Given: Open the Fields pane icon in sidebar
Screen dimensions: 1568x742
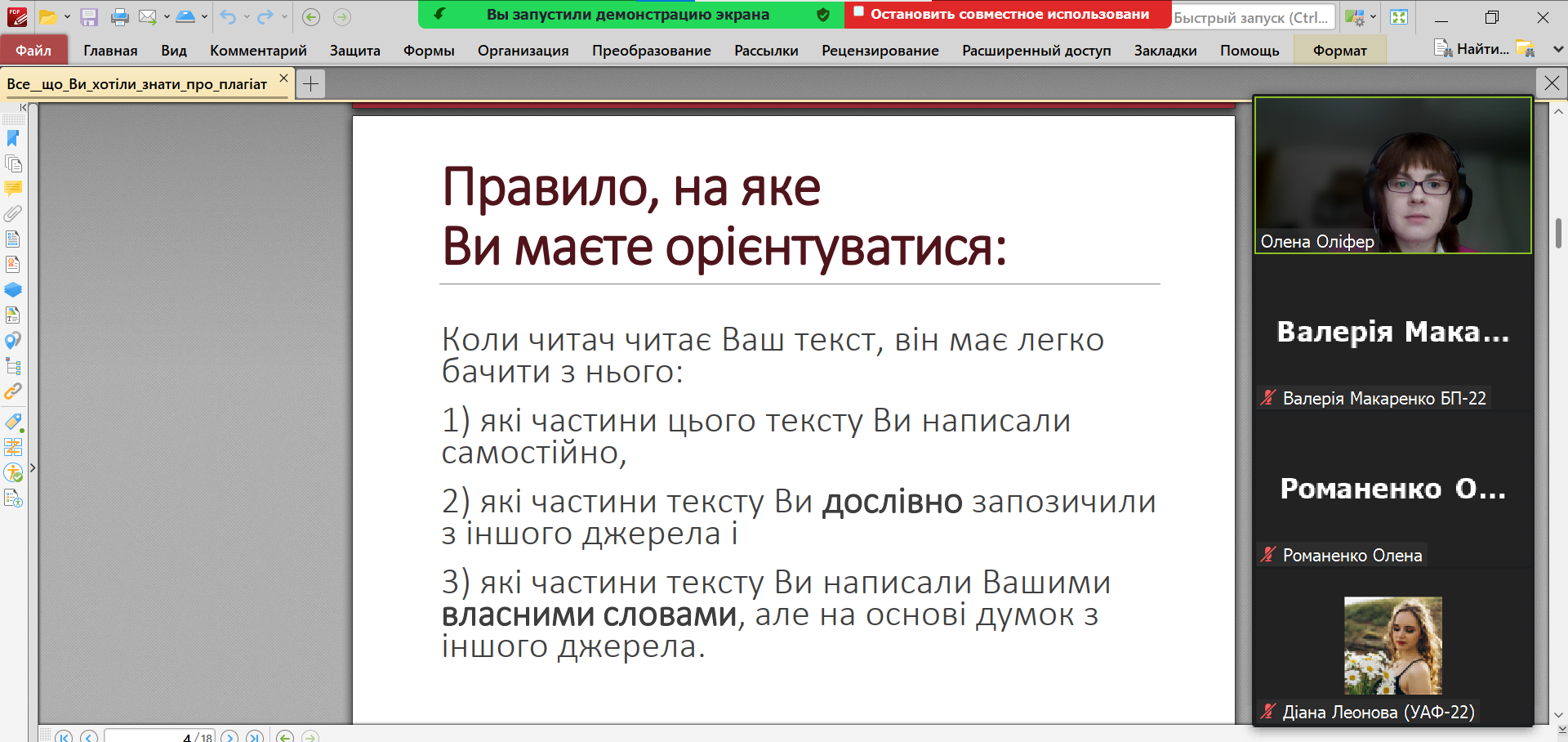Looking at the screenshot, I should (x=13, y=239).
